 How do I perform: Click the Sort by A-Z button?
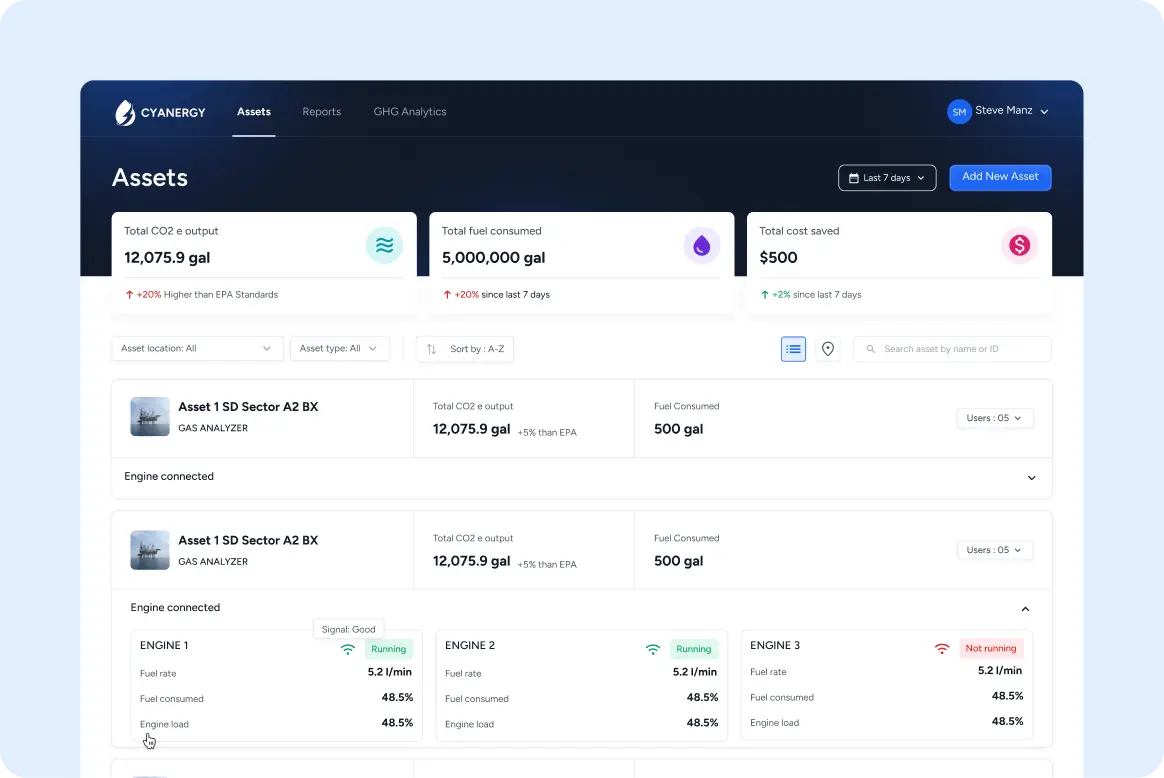(465, 349)
